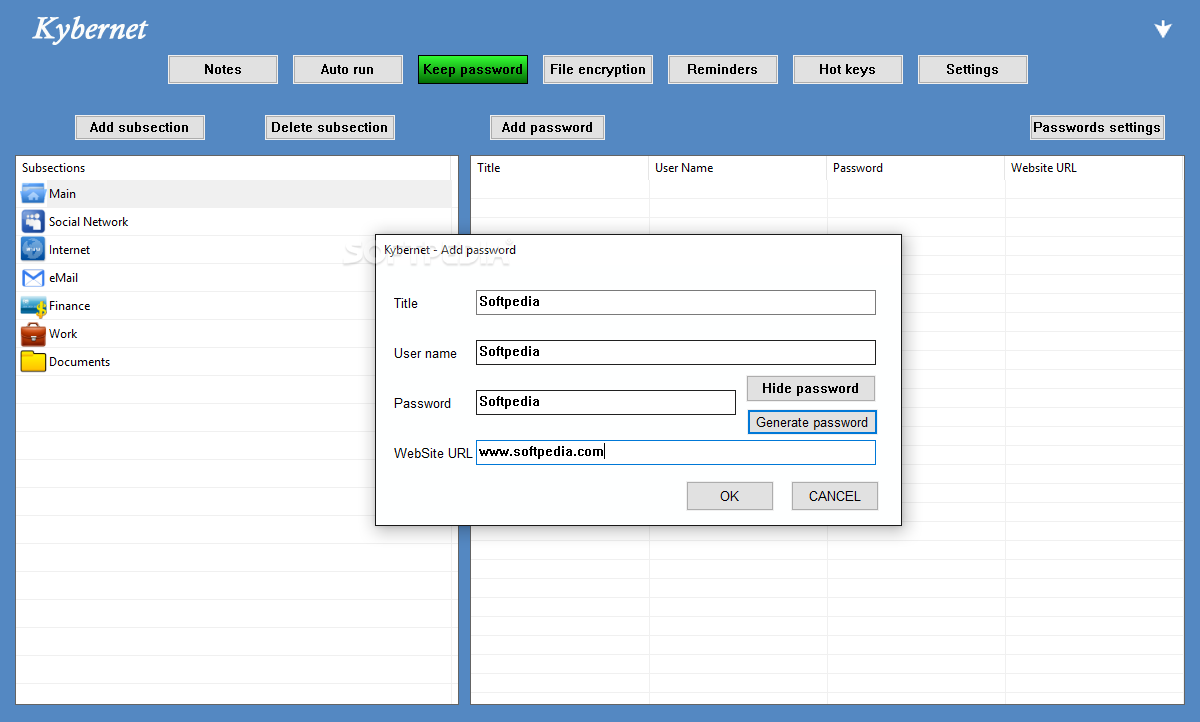Click the eMail envelope icon
The image size is (1200, 722).
pos(33,278)
